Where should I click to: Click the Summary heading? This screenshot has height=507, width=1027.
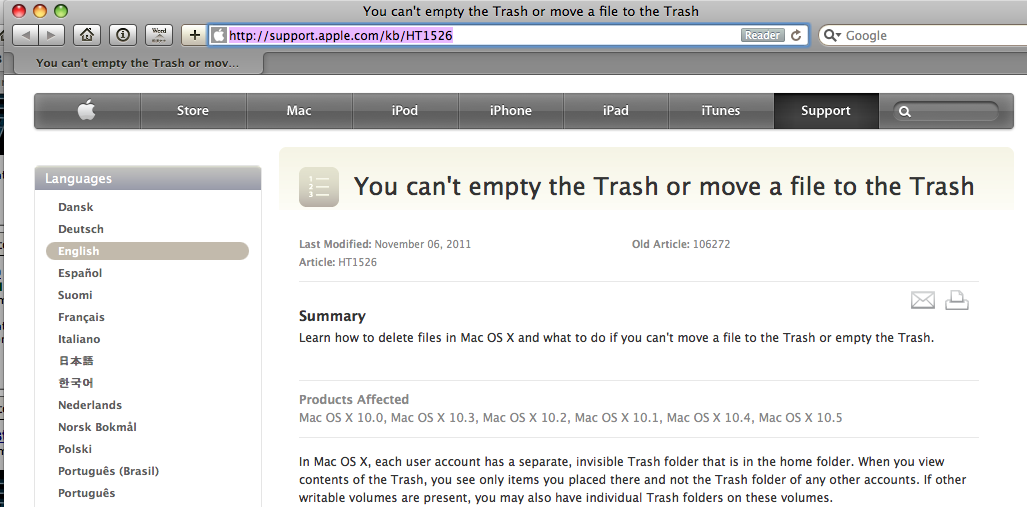click(x=332, y=316)
